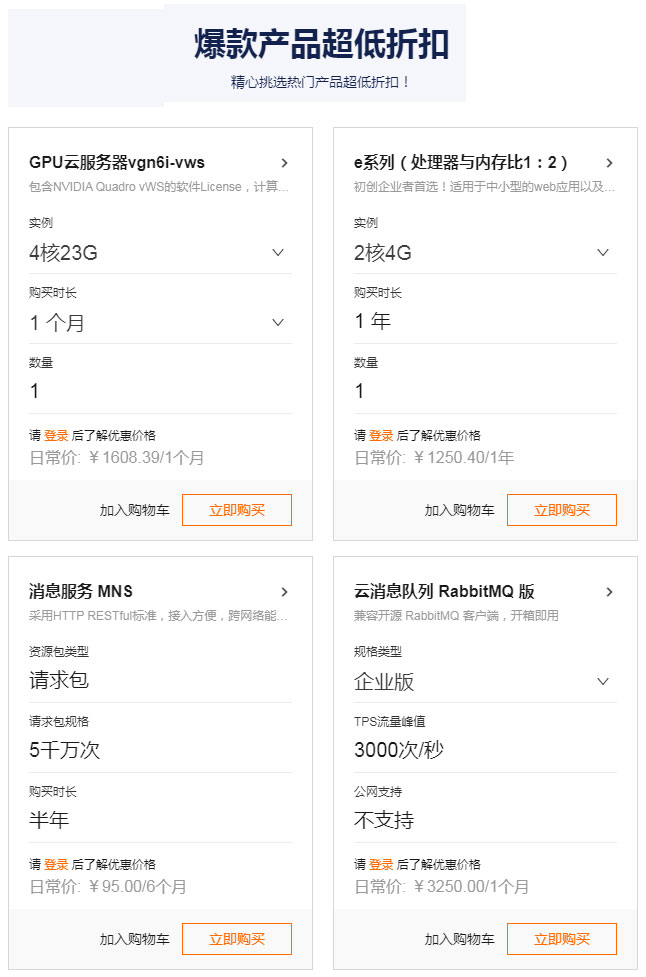Viewport: 646px width, 977px height.
Task: Click 立即购买 for e系列 server
Action: tap(562, 510)
